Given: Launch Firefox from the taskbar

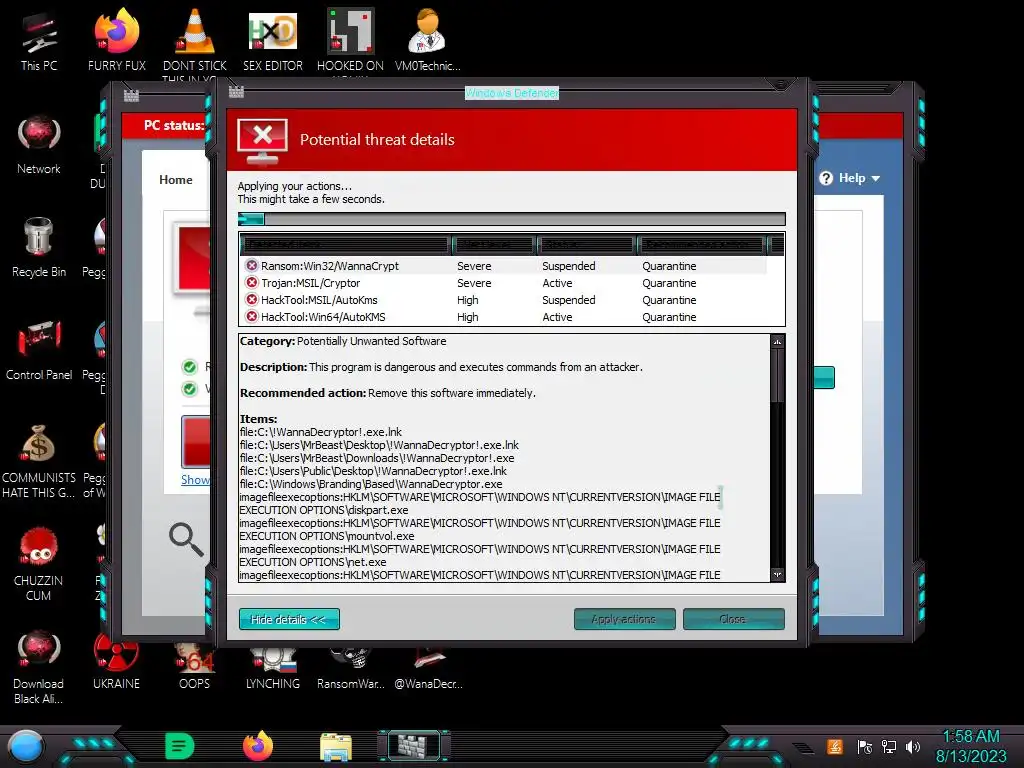Looking at the screenshot, I should [258, 746].
